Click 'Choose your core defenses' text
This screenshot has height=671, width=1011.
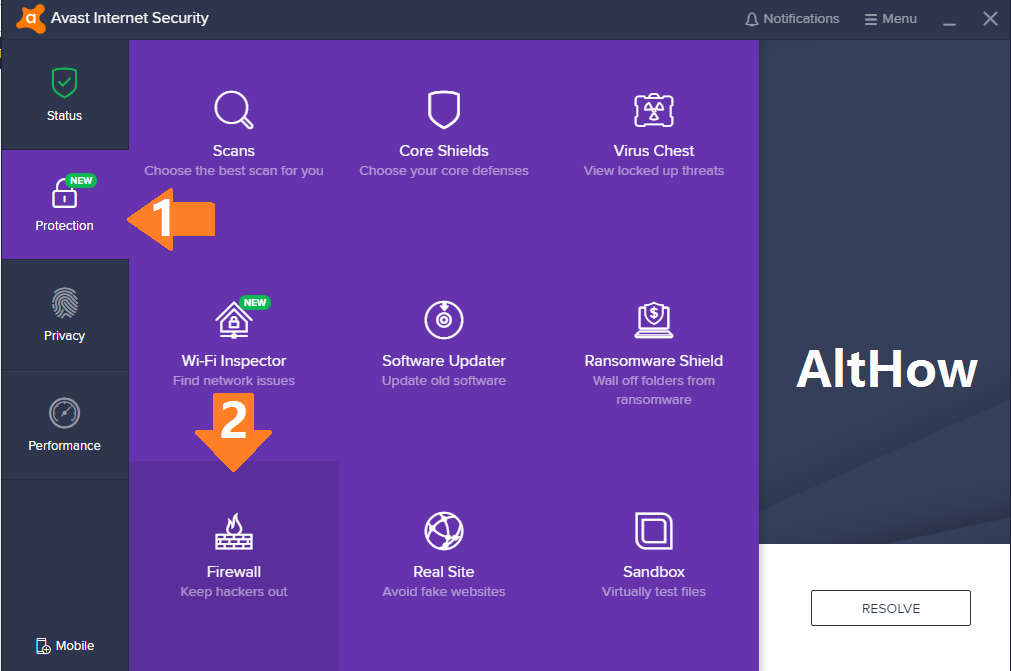click(x=444, y=171)
